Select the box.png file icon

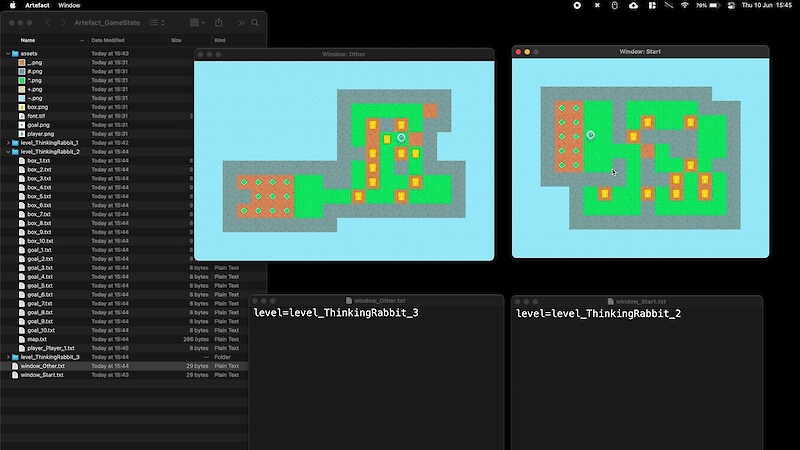click(x=21, y=107)
